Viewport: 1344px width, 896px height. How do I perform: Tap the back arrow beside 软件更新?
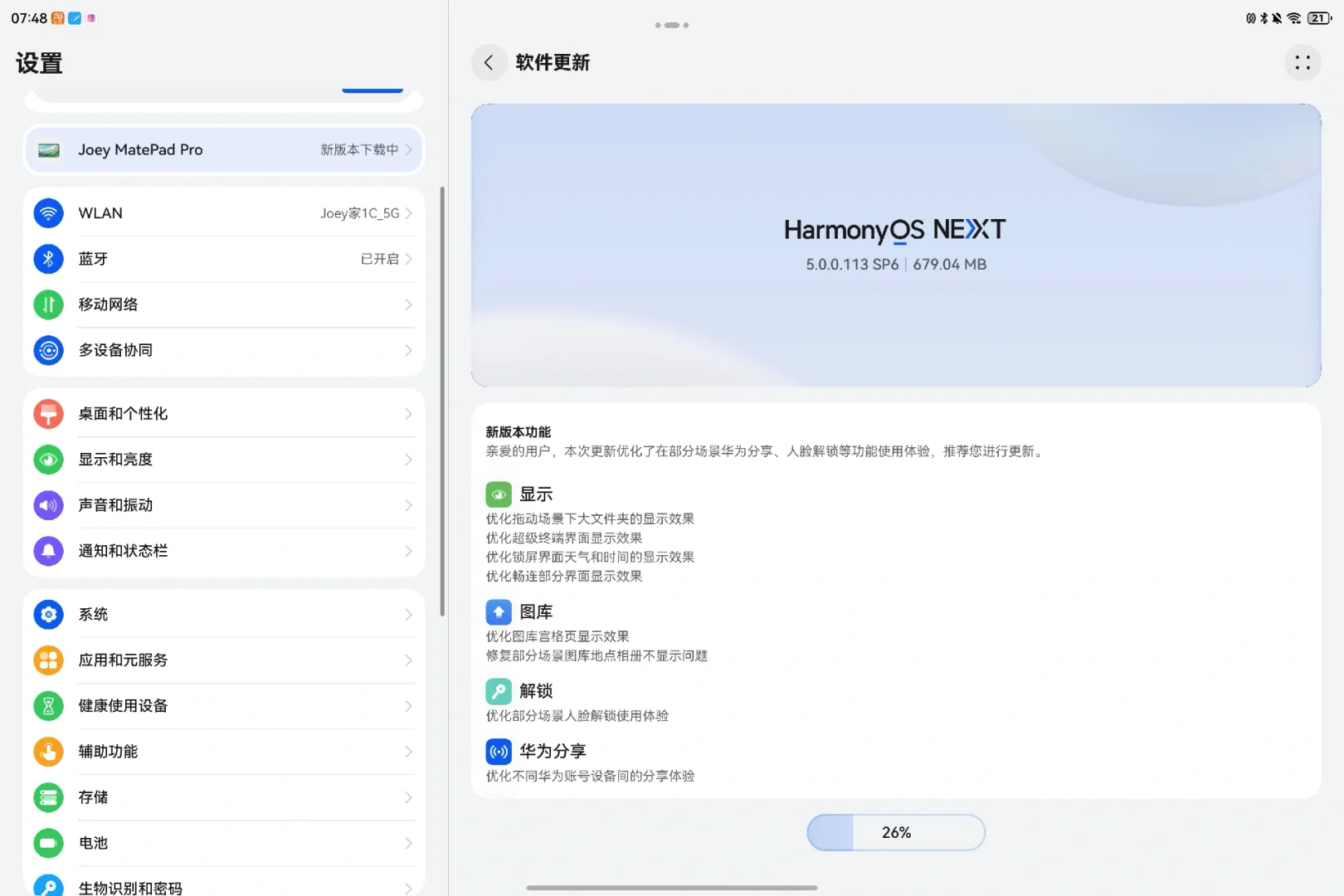click(489, 62)
